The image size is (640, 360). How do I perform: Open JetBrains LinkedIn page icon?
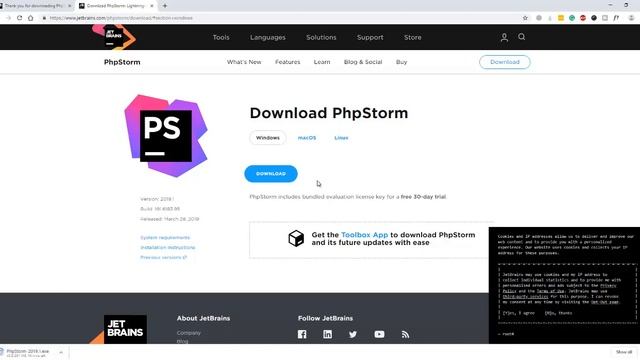[x=327, y=334]
